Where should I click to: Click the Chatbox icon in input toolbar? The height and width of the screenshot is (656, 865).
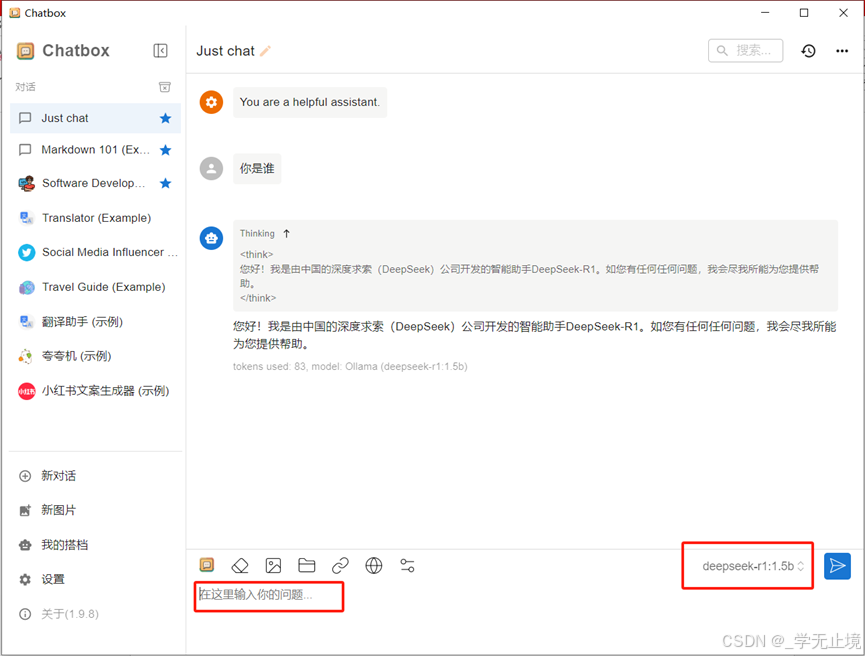click(x=207, y=565)
